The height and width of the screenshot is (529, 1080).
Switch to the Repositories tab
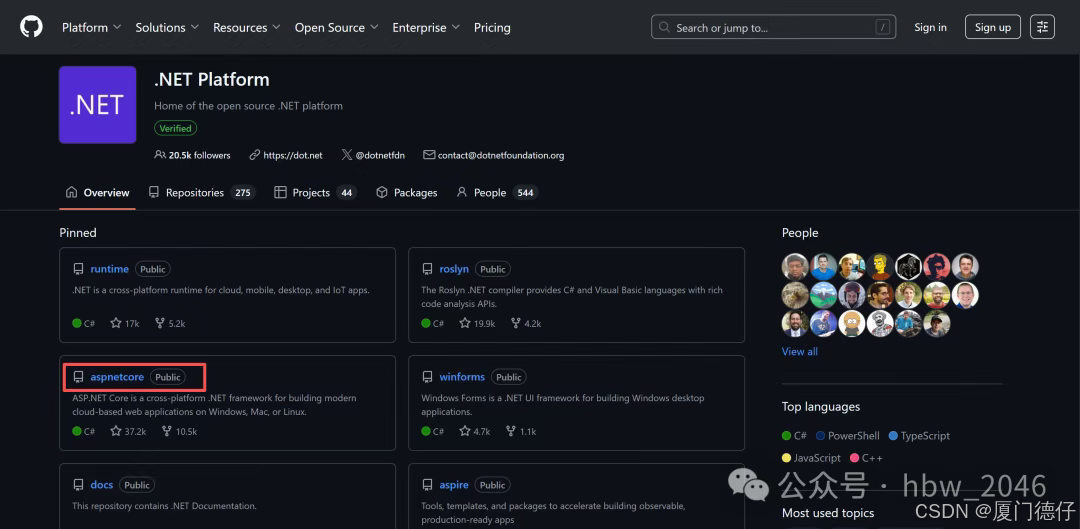click(202, 193)
